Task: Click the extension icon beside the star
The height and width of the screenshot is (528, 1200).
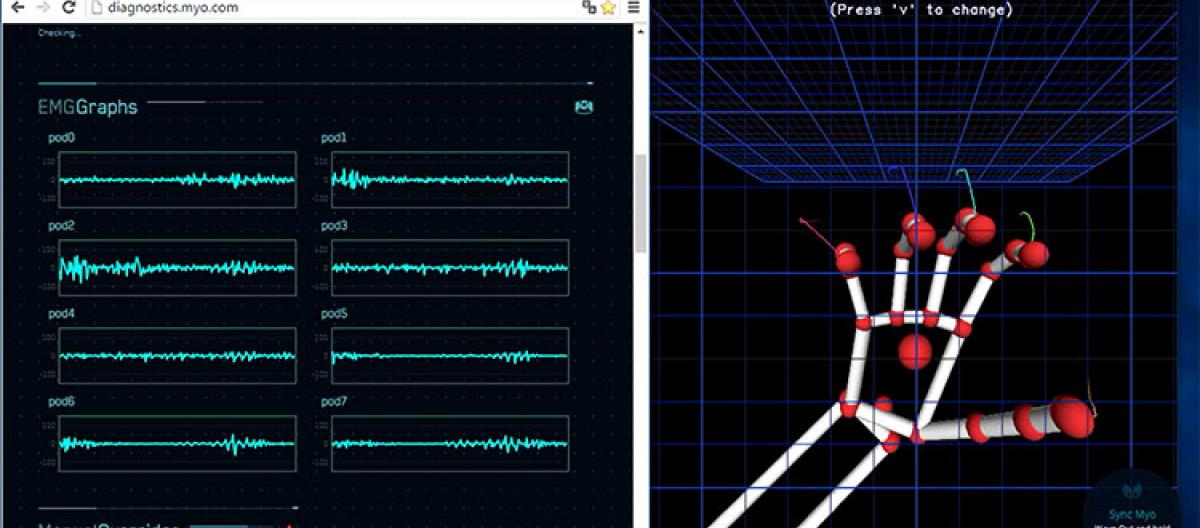Action: point(588,7)
